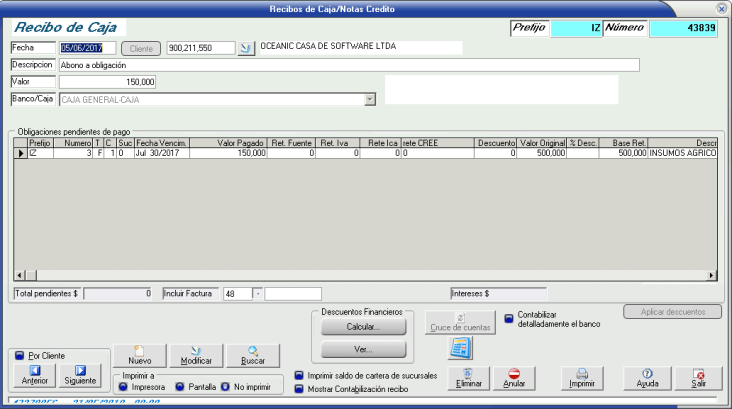The width and height of the screenshot is (732, 409).
Task: Toggle the Por Cliente checkbox
Action: click(x=20, y=356)
